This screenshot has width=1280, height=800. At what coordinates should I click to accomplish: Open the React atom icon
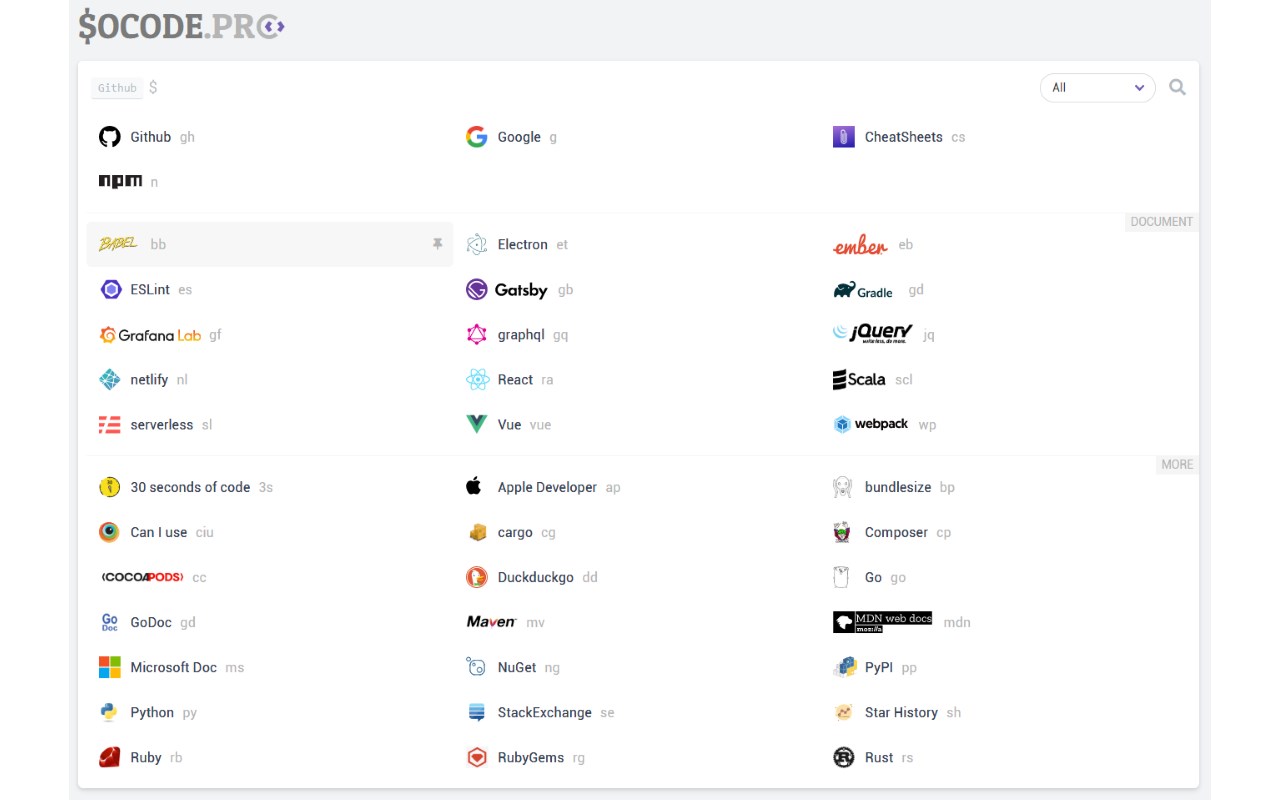[x=477, y=380]
